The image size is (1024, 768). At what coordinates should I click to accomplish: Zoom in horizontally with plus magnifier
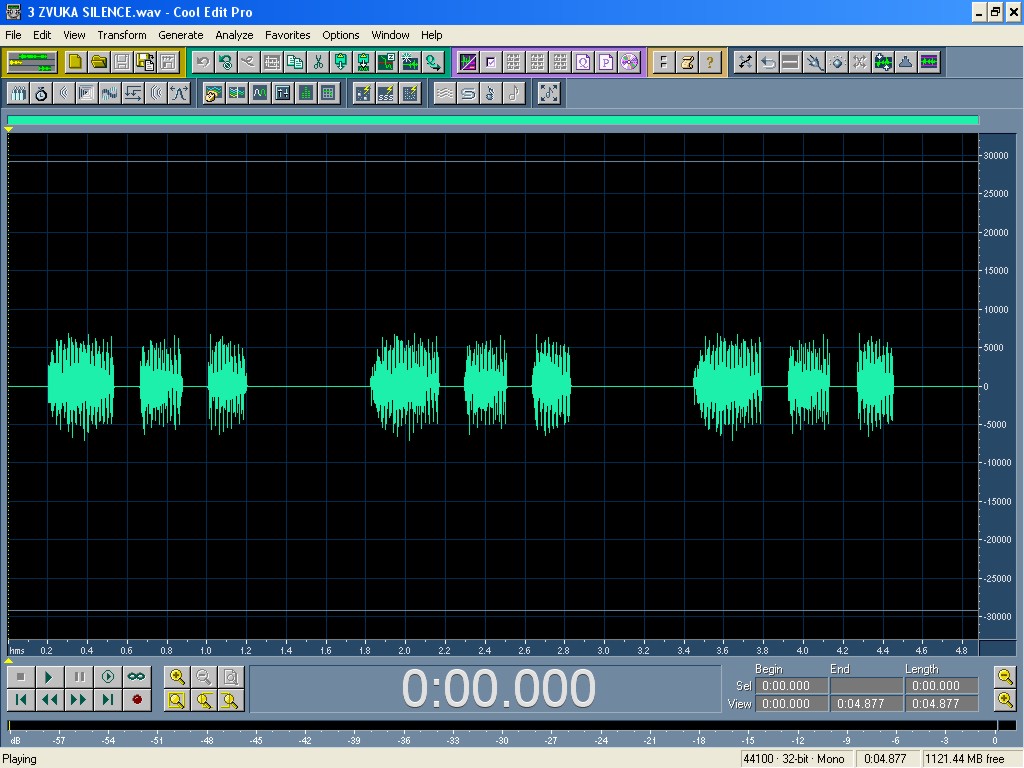(x=177, y=677)
